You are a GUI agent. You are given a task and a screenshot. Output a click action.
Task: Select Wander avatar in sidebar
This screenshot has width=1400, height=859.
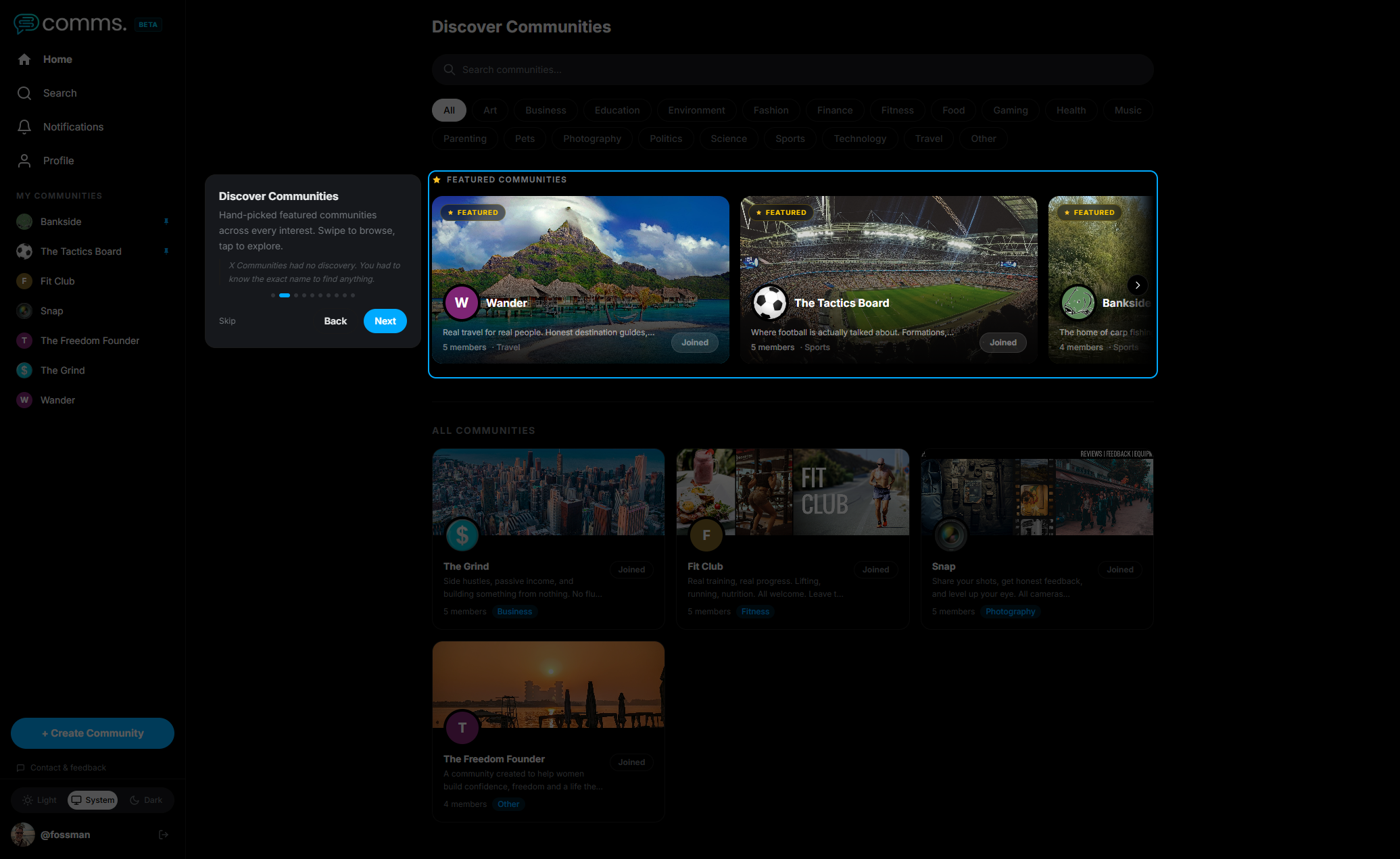pyautogui.click(x=24, y=400)
